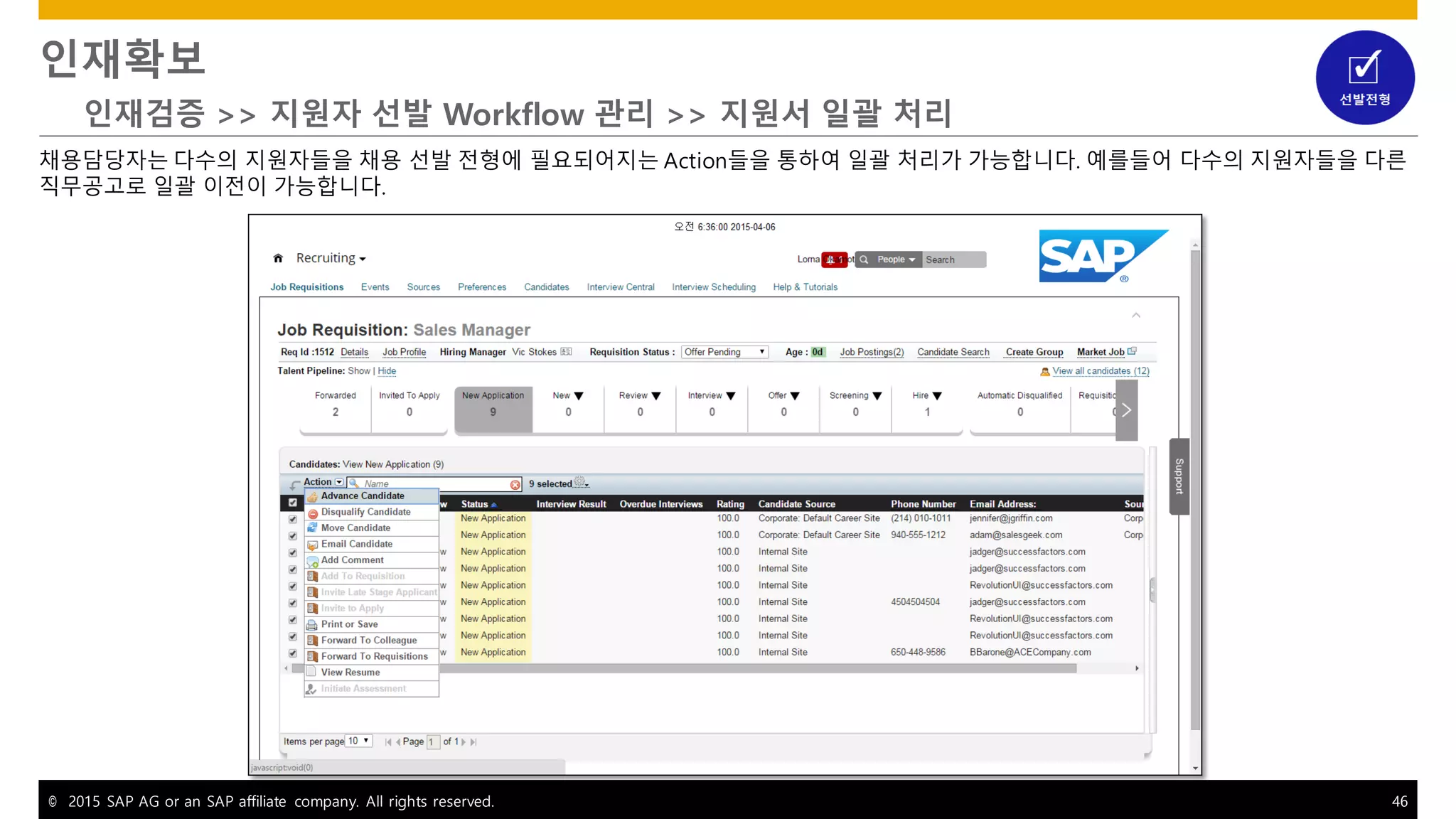The width and height of the screenshot is (1456, 819).
Task: Click the red Disqualify Candidate icon
Action: tap(312, 513)
